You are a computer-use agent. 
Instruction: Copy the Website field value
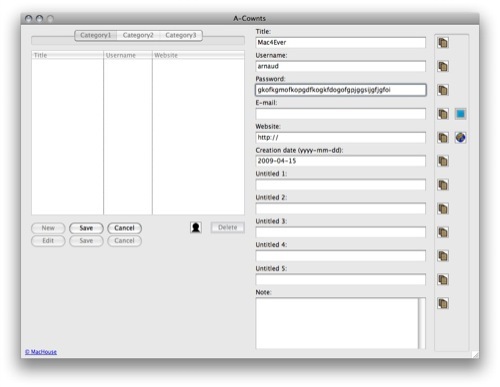click(443, 138)
